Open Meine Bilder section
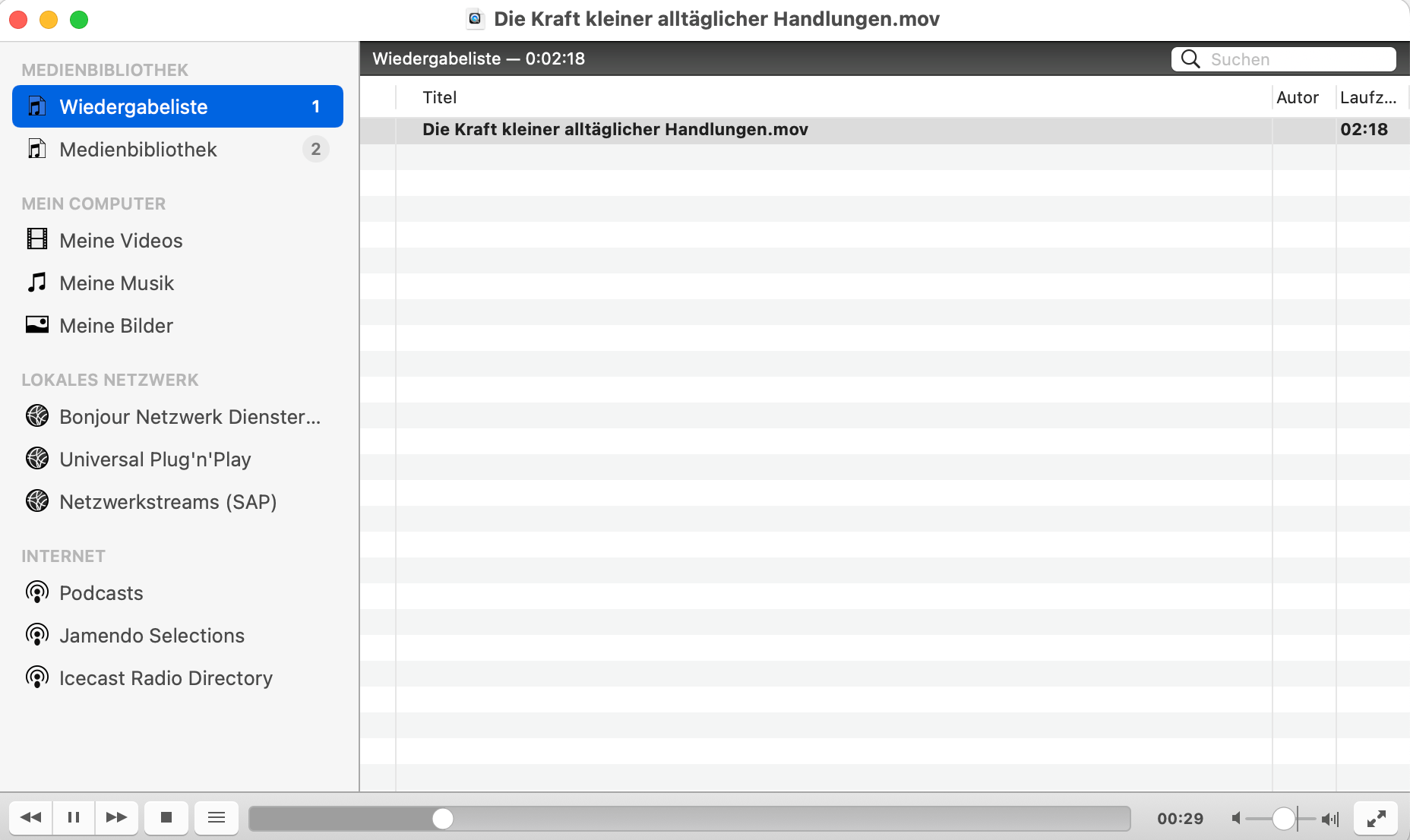The width and height of the screenshot is (1410, 840). pos(115,326)
